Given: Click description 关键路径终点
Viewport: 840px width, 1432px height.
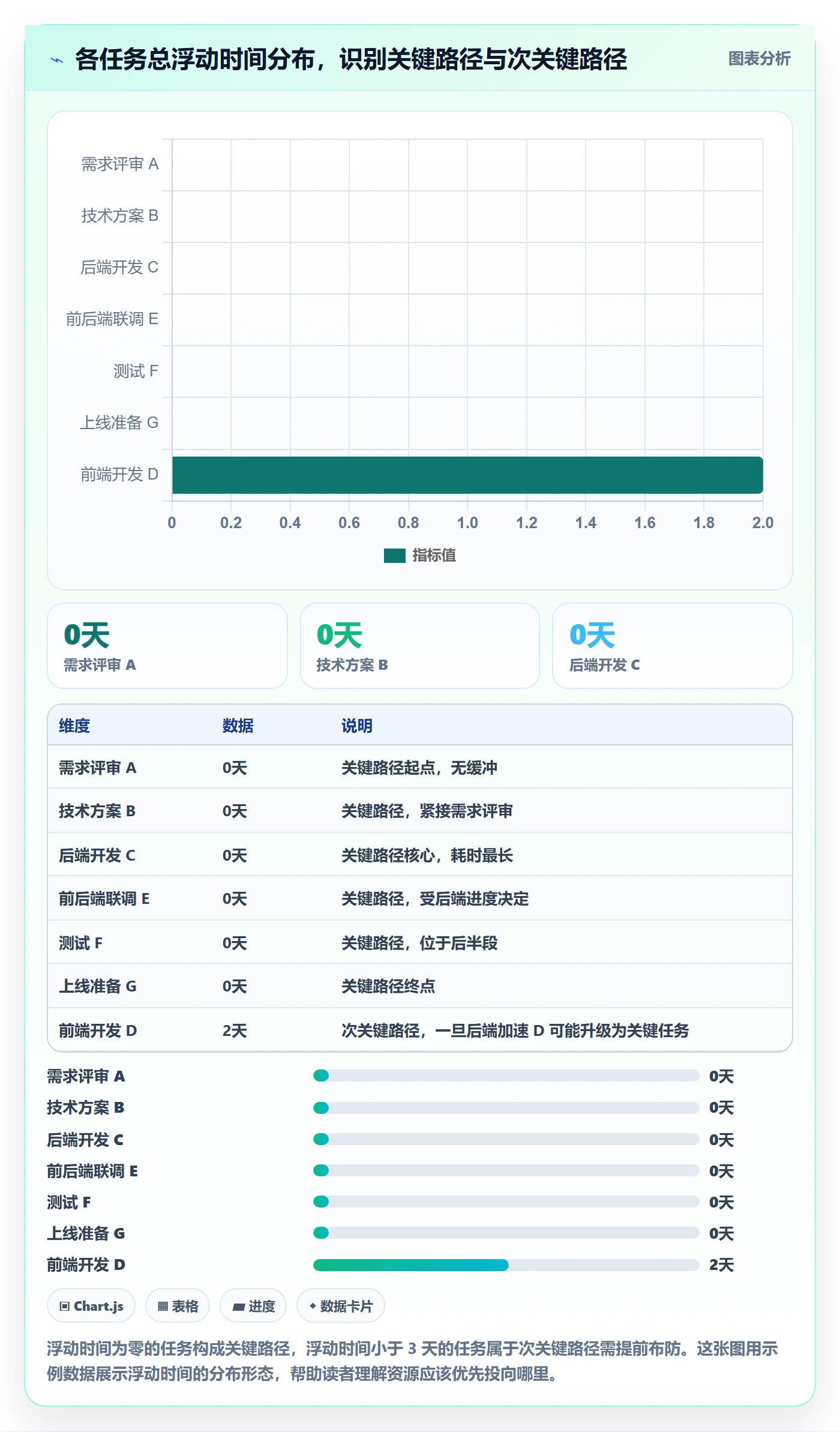Looking at the screenshot, I should (x=388, y=986).
